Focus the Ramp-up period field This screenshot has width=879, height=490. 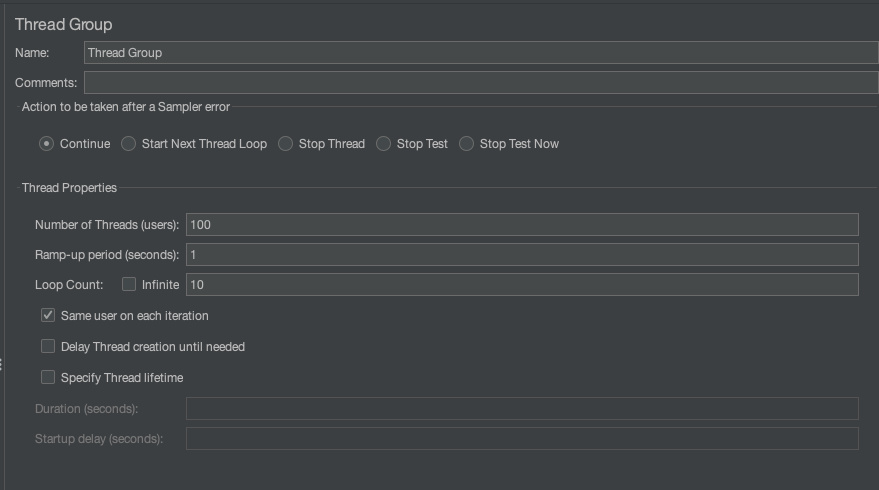click(522, 255)
